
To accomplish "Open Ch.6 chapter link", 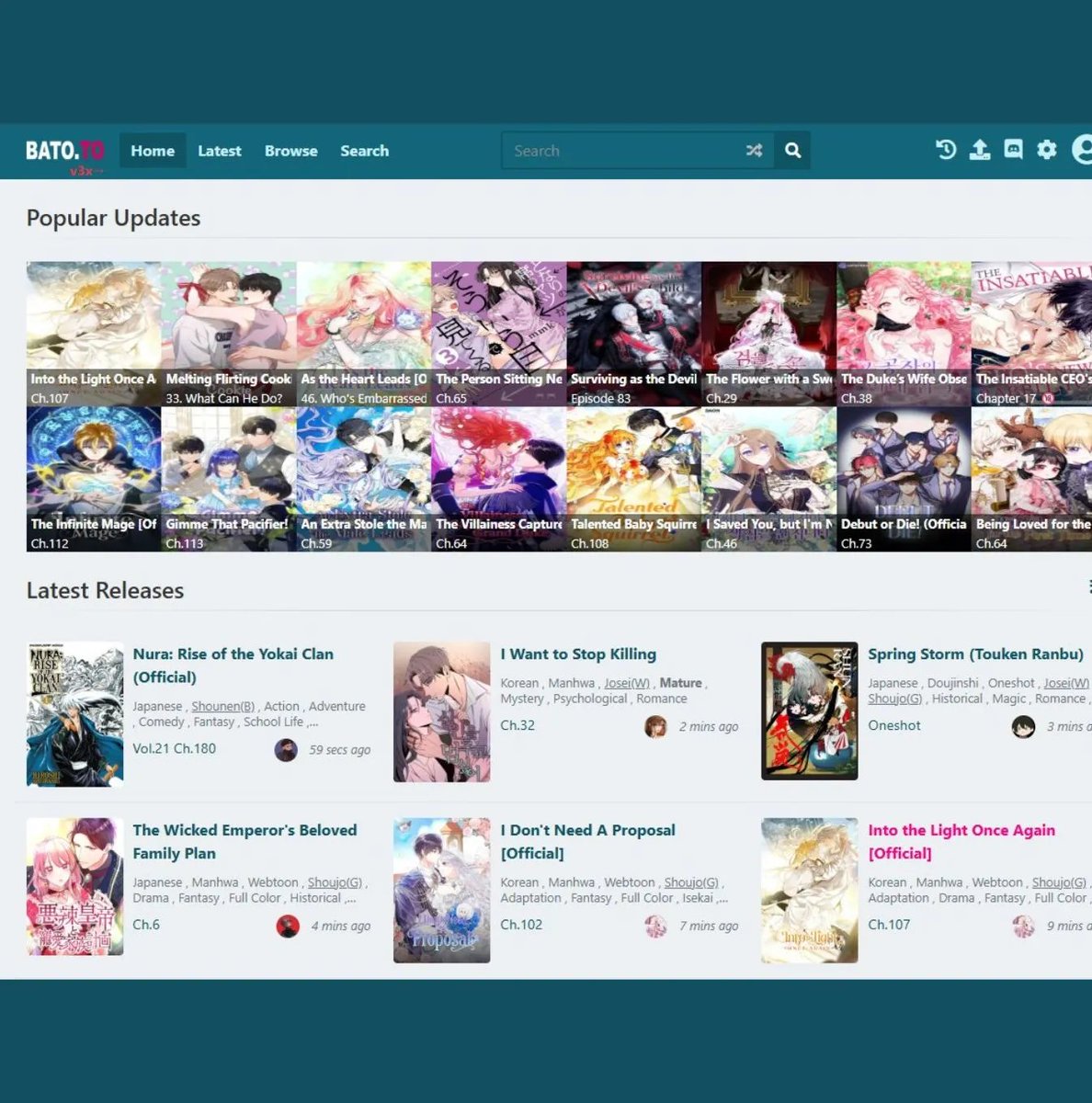I will pyautogui.click(x=146, y=925).
